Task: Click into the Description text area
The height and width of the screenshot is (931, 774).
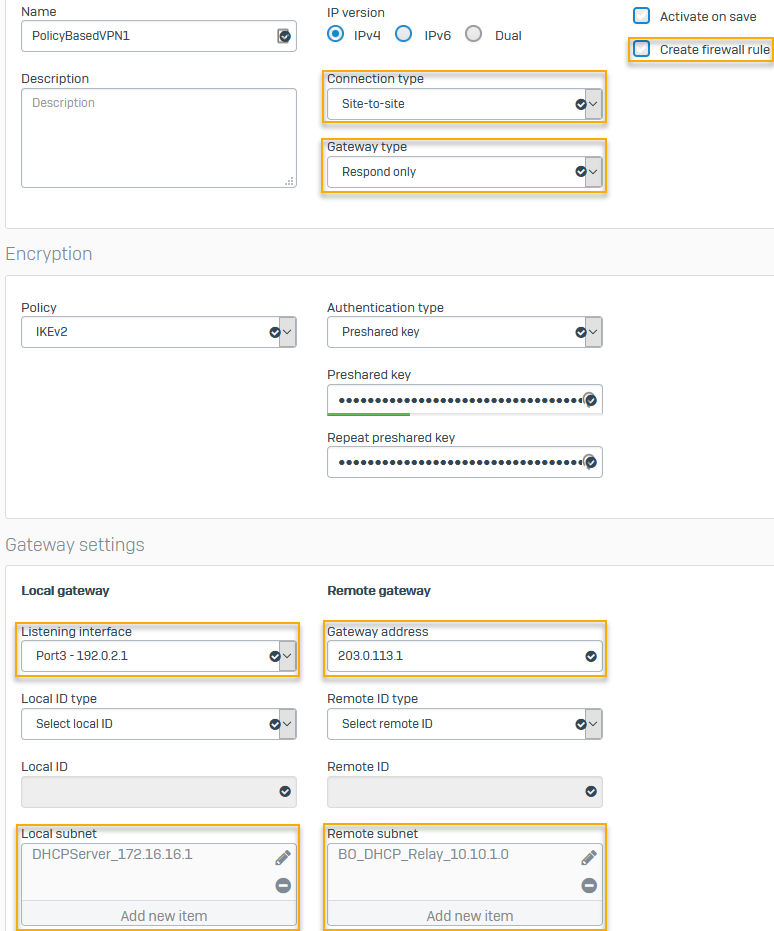Action: coord(158,138)
